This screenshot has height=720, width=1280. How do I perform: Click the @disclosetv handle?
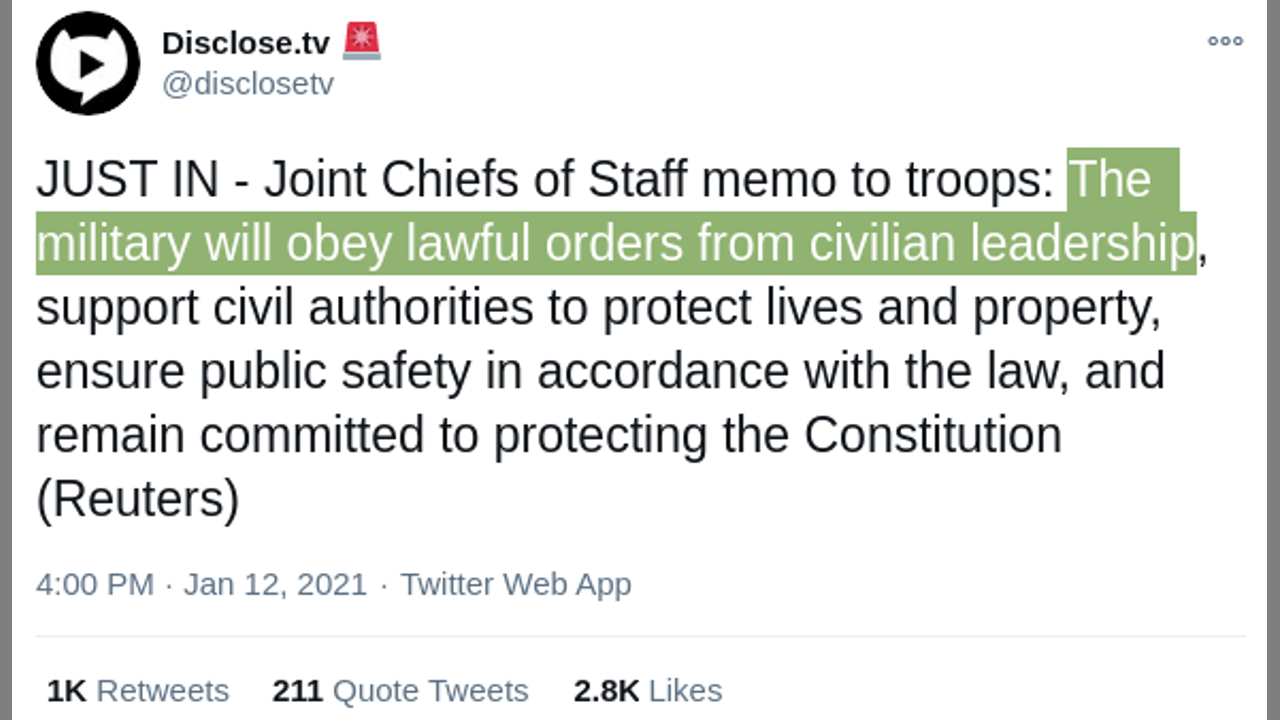[x=247, y=84]
